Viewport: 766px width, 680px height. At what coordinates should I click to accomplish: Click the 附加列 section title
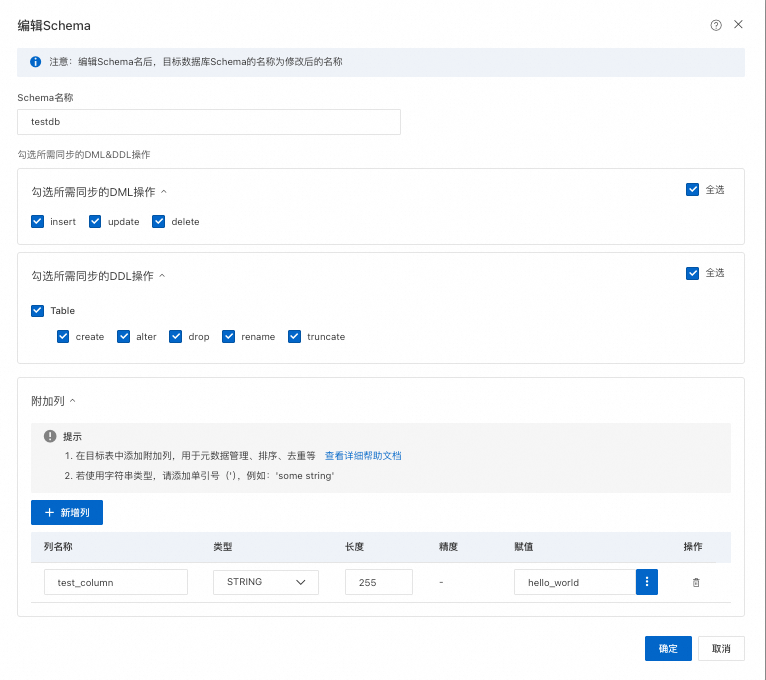coord(48,401)
